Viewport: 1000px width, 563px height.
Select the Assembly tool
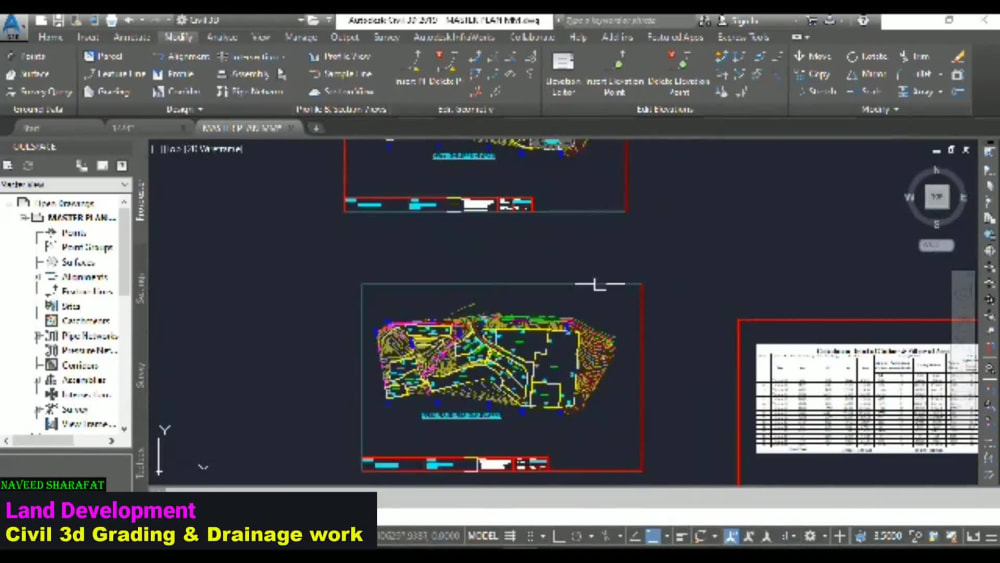click(x=243, y=74)
